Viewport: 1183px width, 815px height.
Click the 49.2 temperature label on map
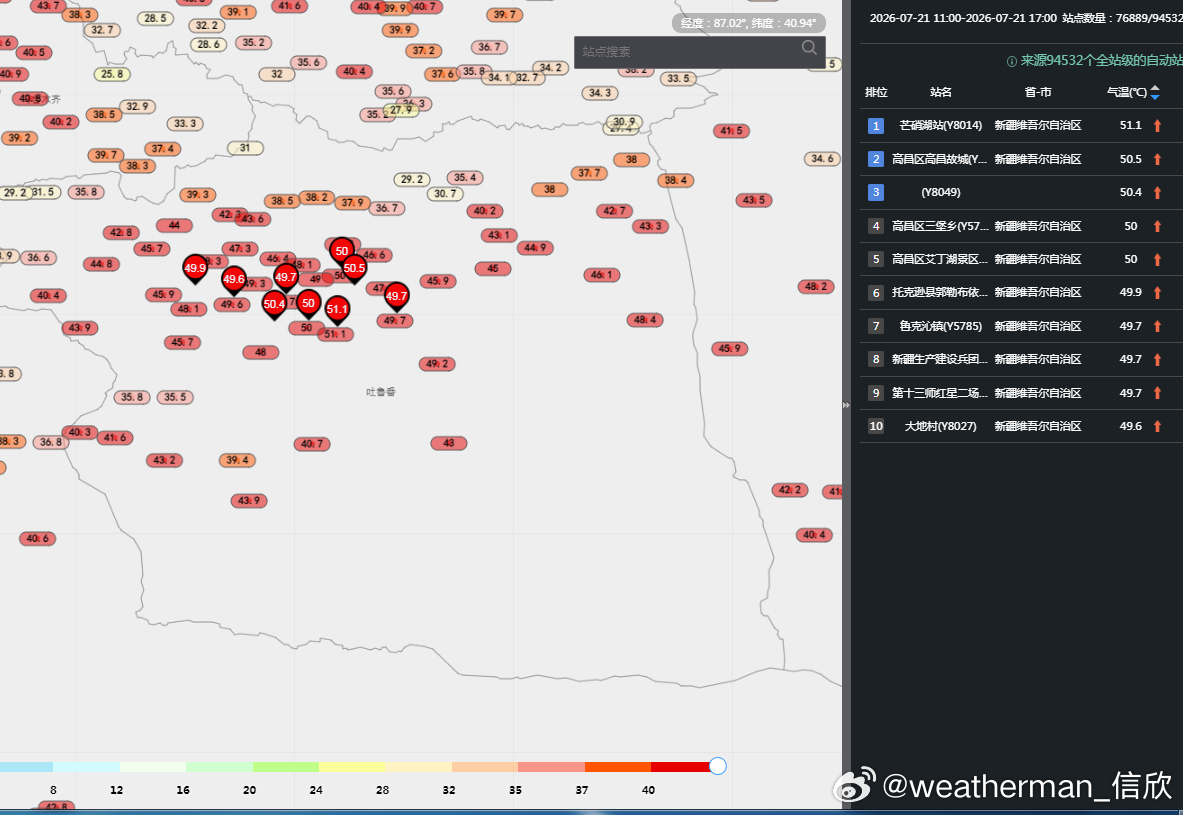[x=437, y=364]
